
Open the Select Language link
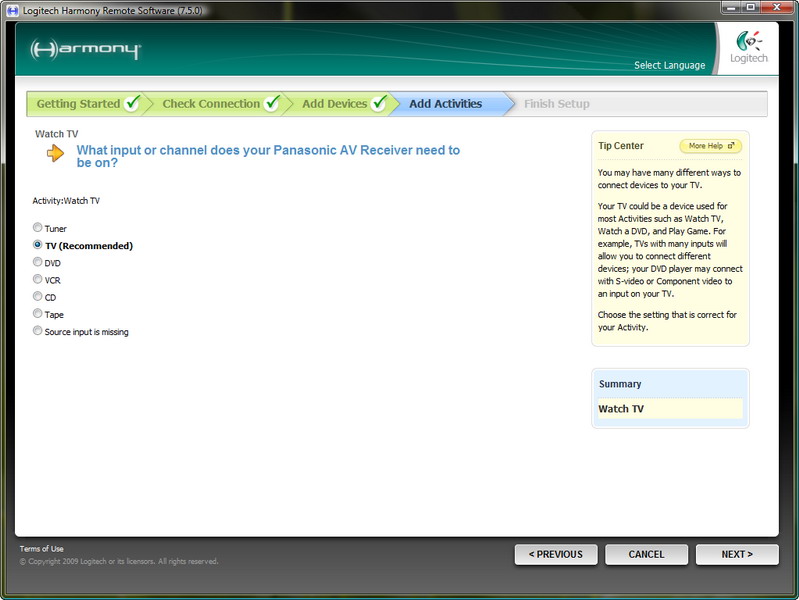click(669, 66)
